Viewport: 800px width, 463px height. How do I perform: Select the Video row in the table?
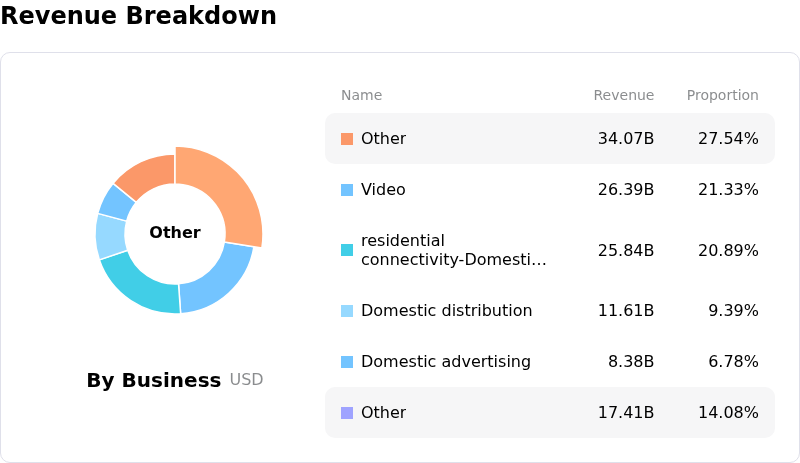tap(550, 189)
